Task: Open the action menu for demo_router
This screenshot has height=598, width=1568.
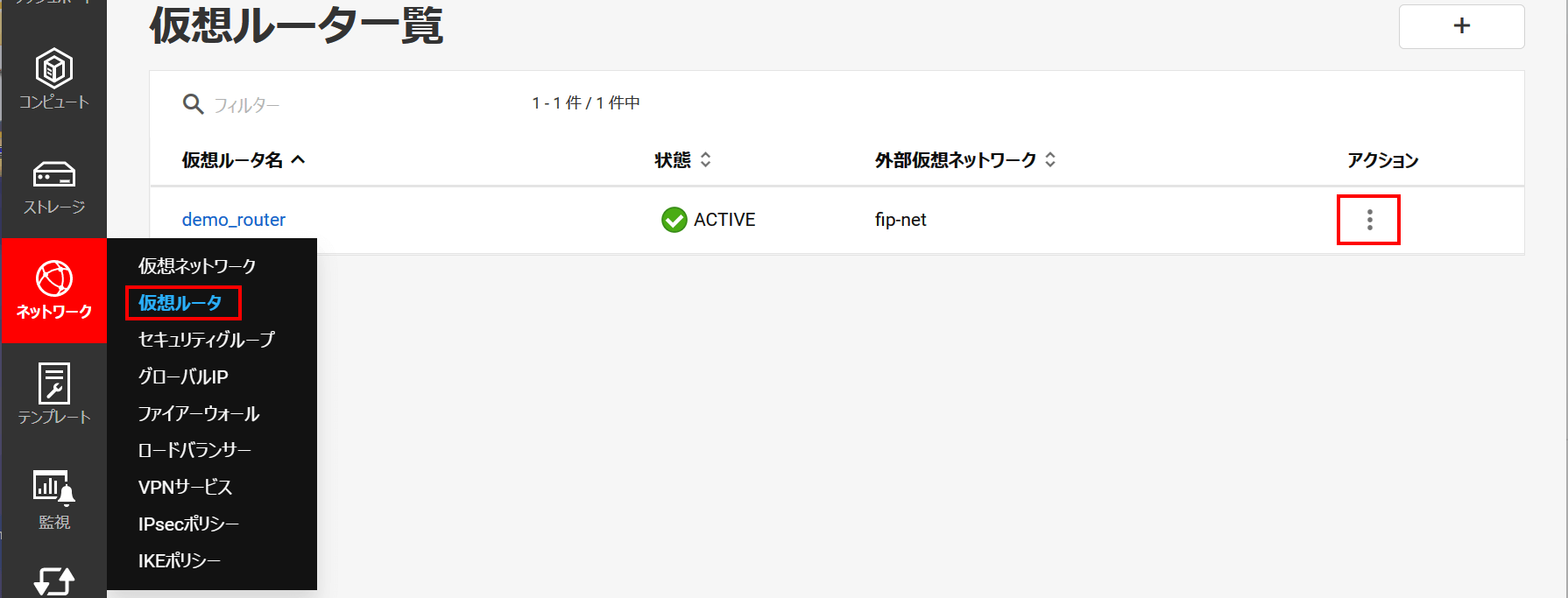Action: point(1368,220)
